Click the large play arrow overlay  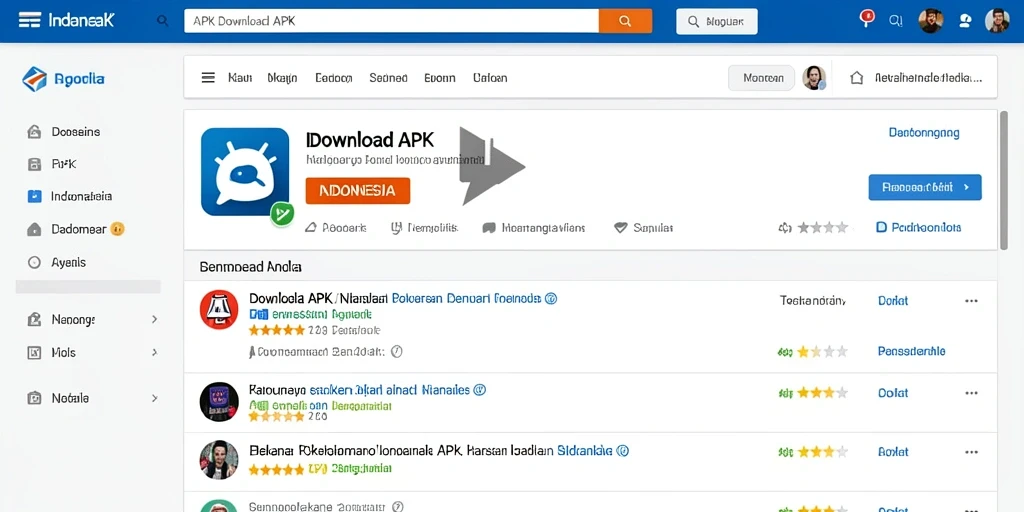click(491, 166)
